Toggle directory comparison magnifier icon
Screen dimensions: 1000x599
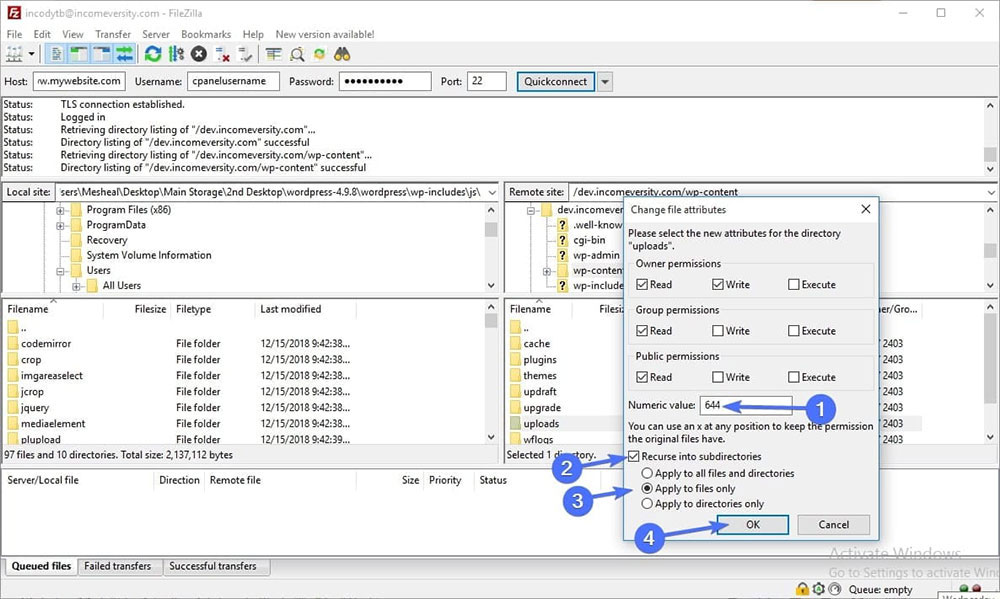(x=297, y=54)
